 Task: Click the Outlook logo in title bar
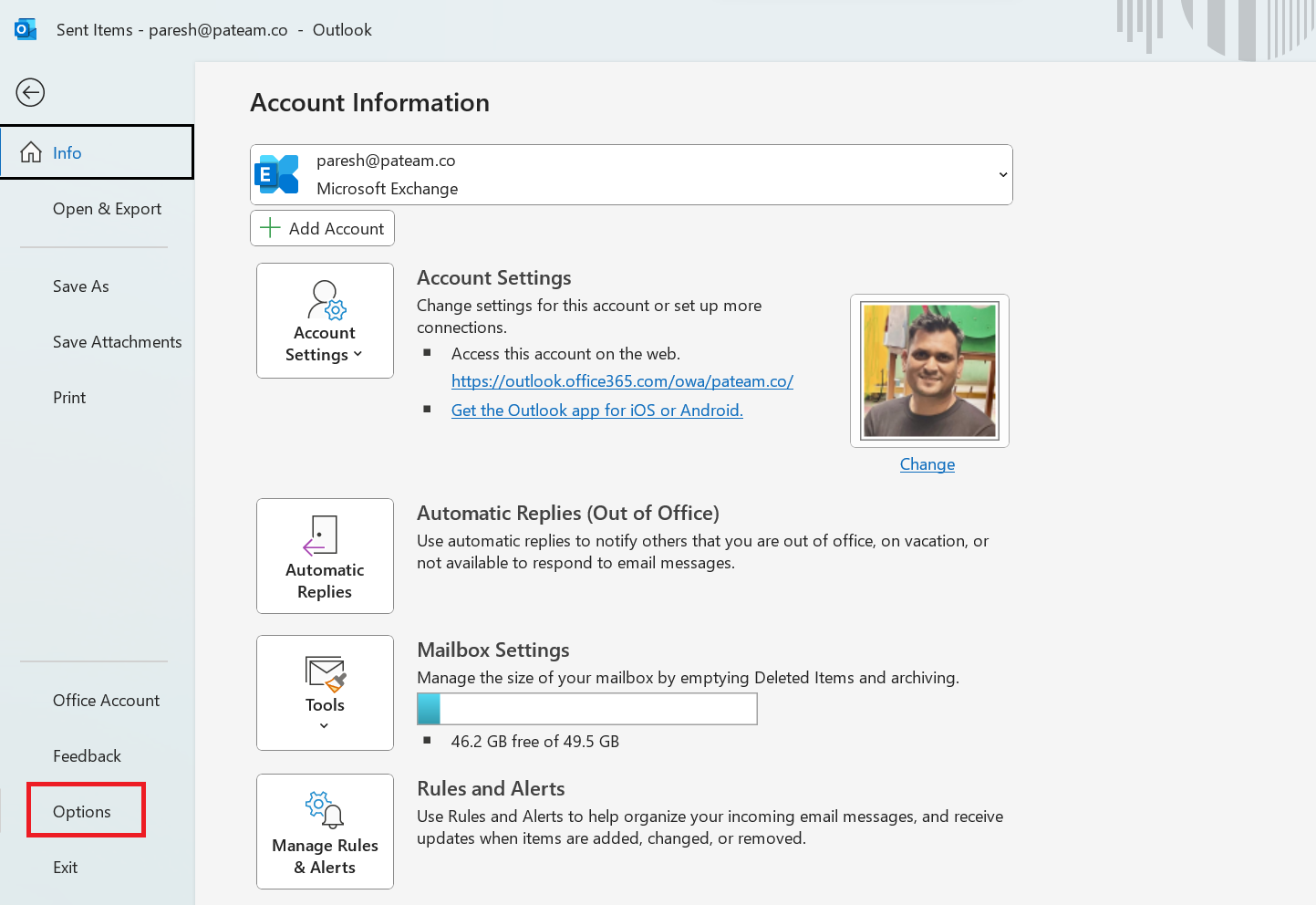pos(26,29)
